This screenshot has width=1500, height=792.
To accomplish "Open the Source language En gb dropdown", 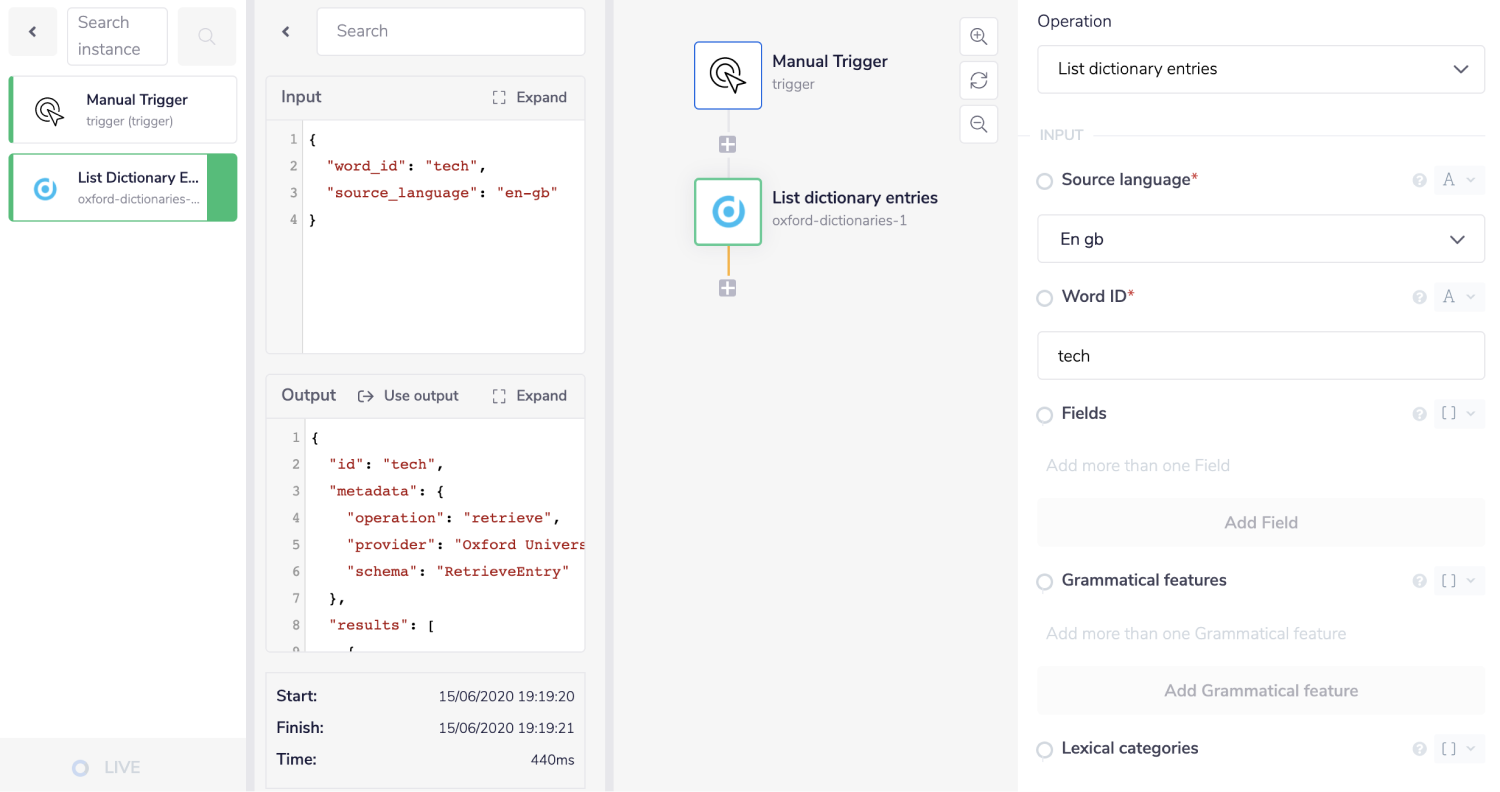I will click(1260, 238).
